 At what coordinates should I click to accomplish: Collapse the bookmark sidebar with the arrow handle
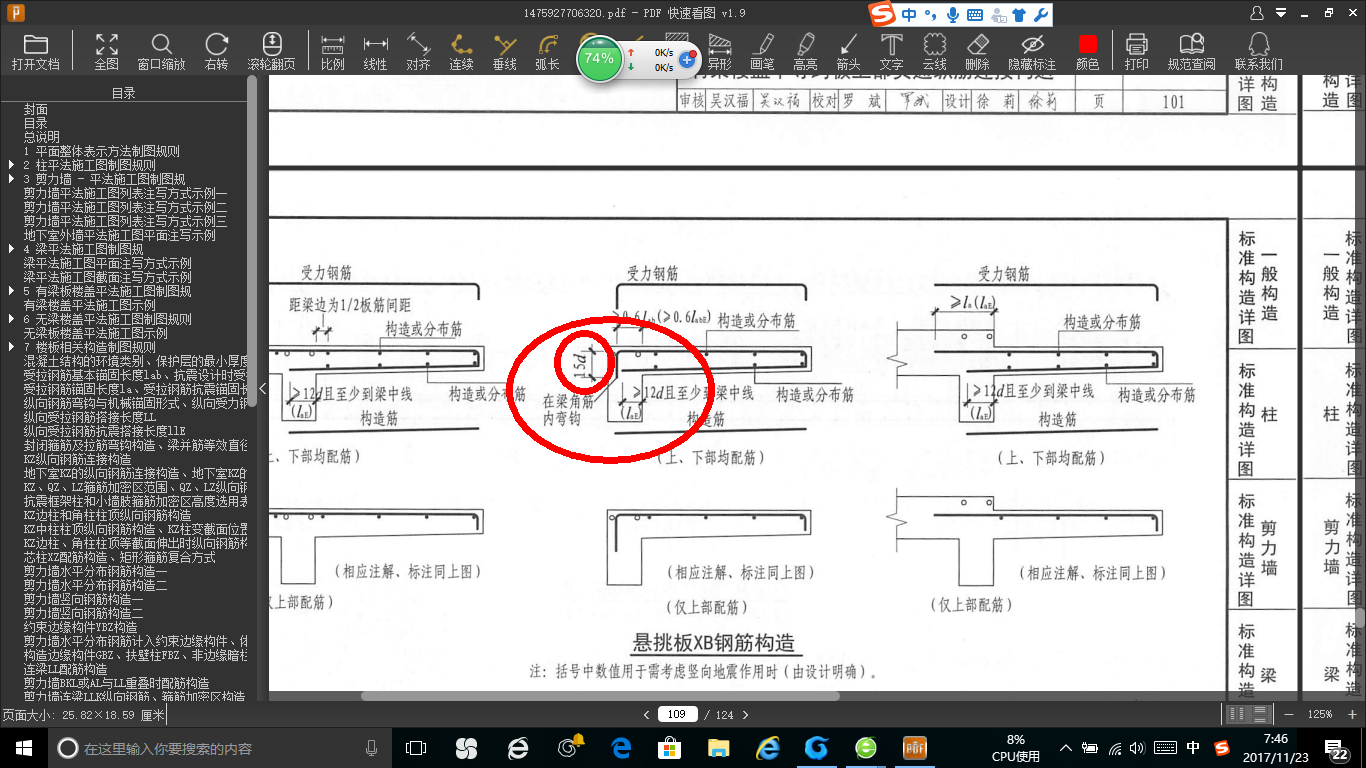(263, 388)
